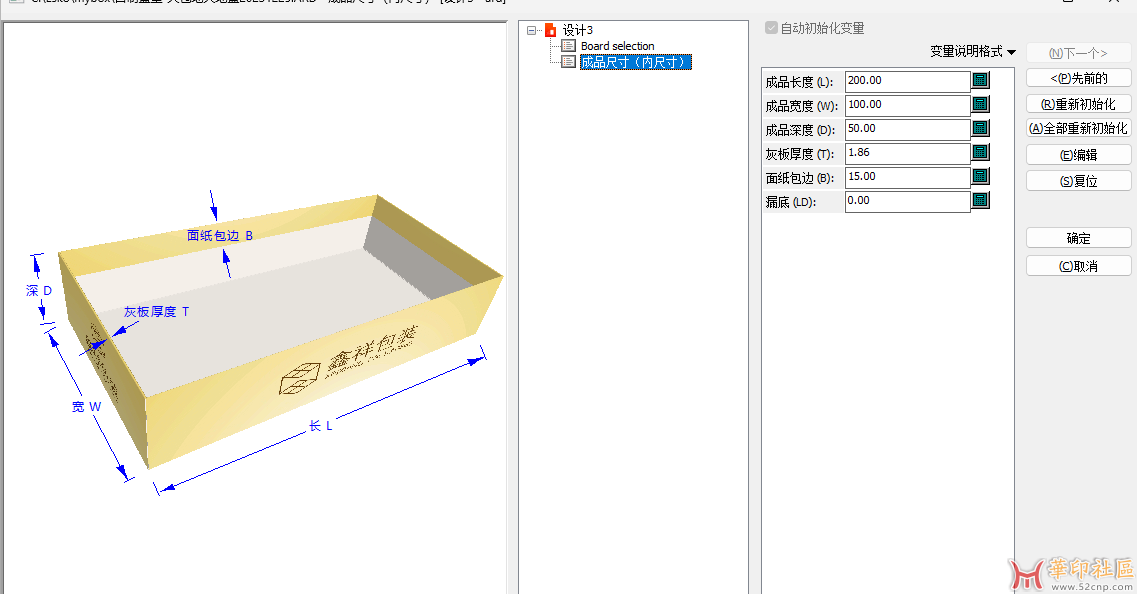Click the 设计3 red document icon
This screenshot has width=1137, height=594.
point(550,30)
